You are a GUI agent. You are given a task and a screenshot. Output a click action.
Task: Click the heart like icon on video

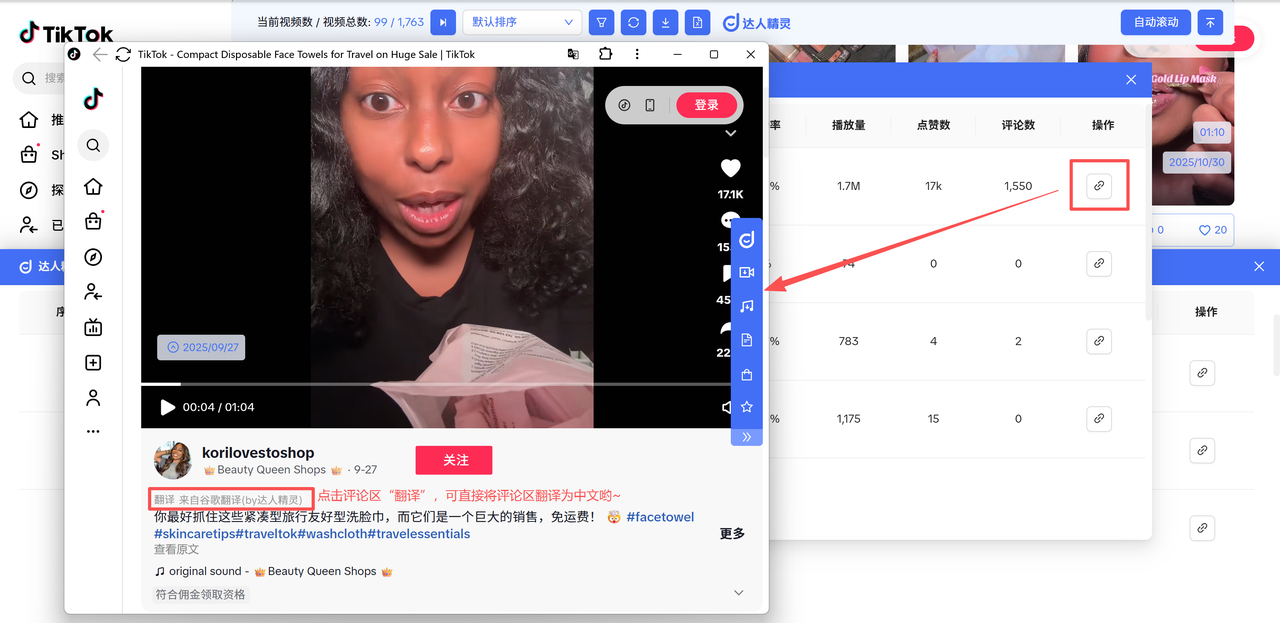(x=730, y=168)
